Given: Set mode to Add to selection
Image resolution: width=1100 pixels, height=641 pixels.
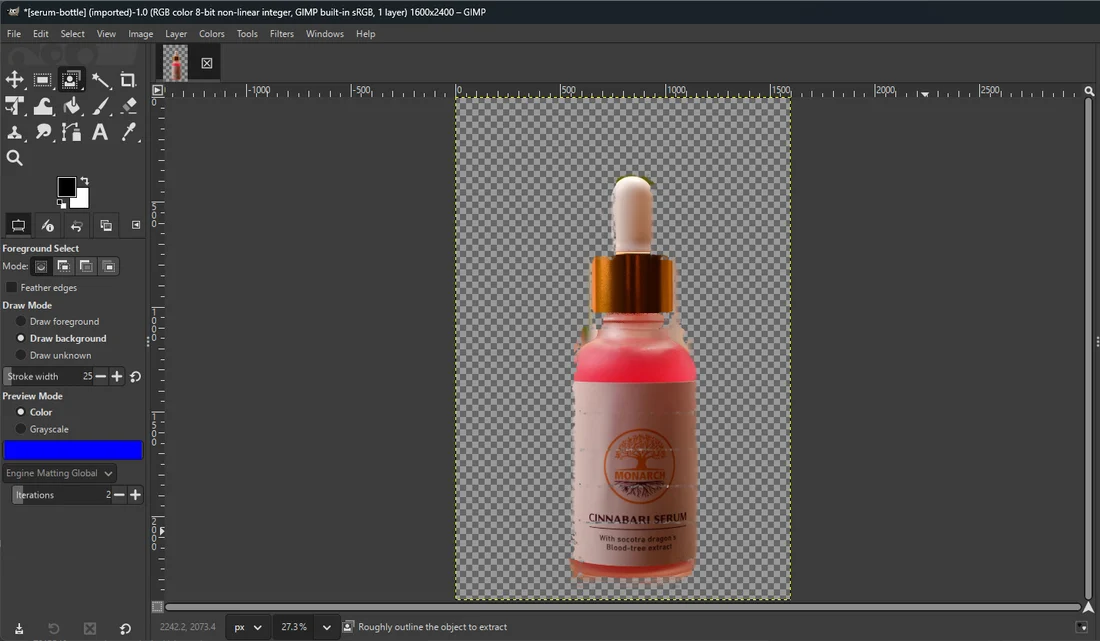Looking at the screenshot, I should coord(63,266).
